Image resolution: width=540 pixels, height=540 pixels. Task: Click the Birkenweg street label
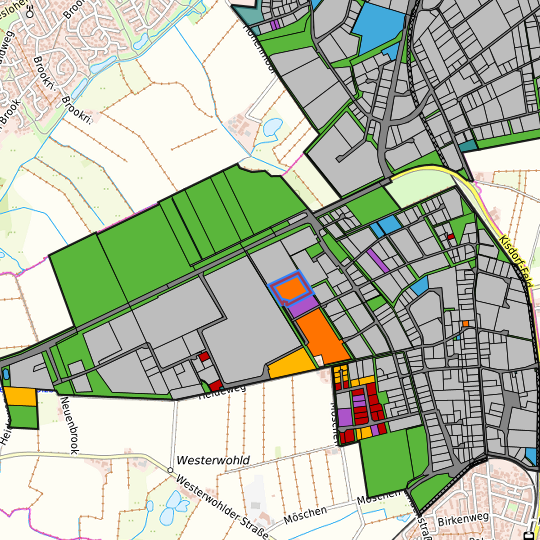click(x=463, y=519)
